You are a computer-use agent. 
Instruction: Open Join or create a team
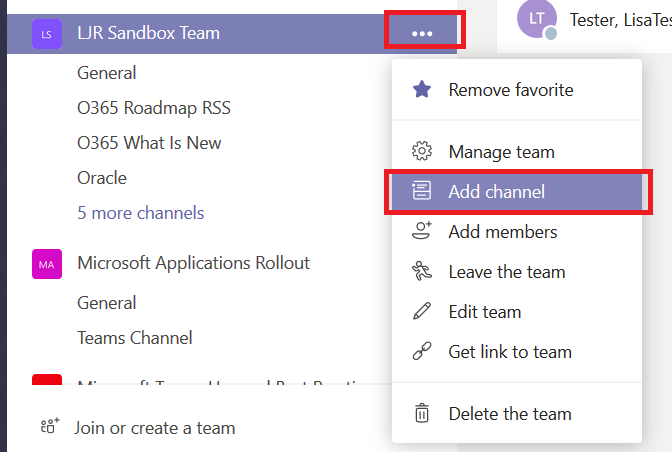pyautogui.click(x=154, y=428)
